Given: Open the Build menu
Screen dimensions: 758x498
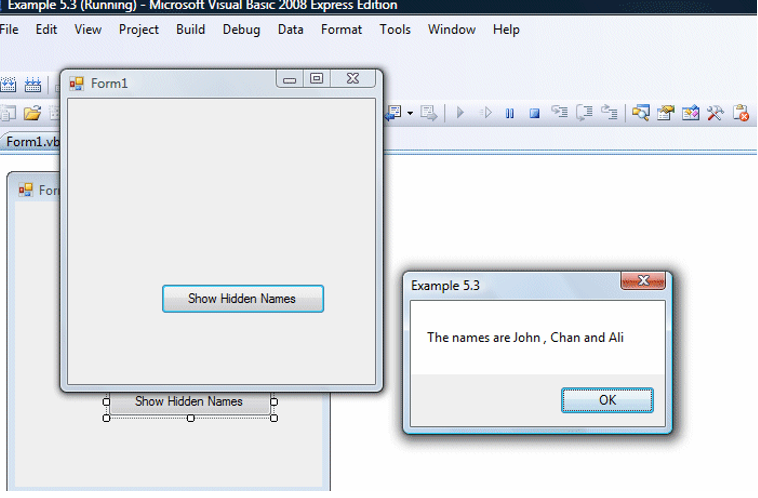Looking at the screenshot, I should point(190,29).
